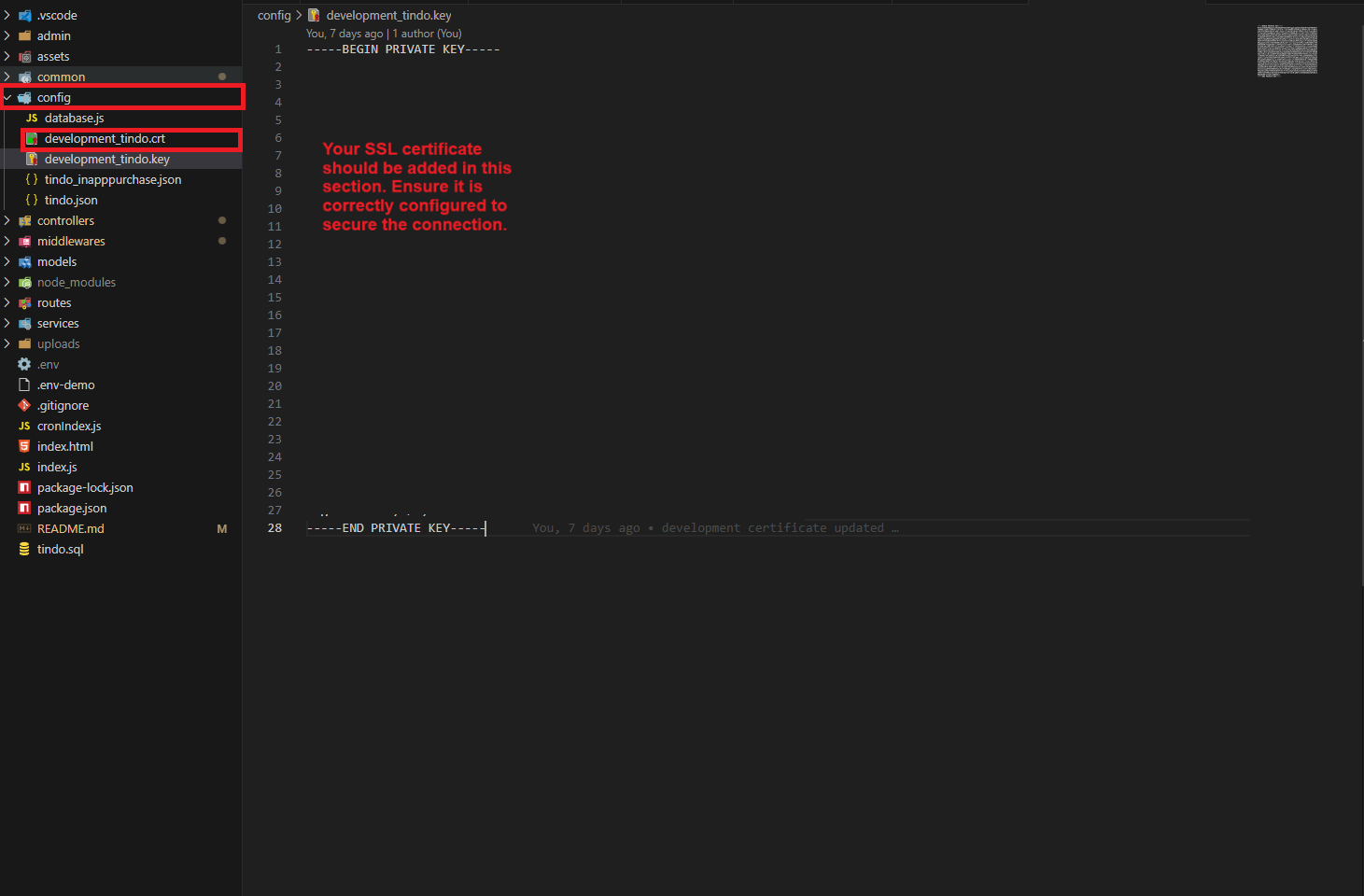Expand the services folder
This screenshot has width=1364, height=896.
click(7, 323)
